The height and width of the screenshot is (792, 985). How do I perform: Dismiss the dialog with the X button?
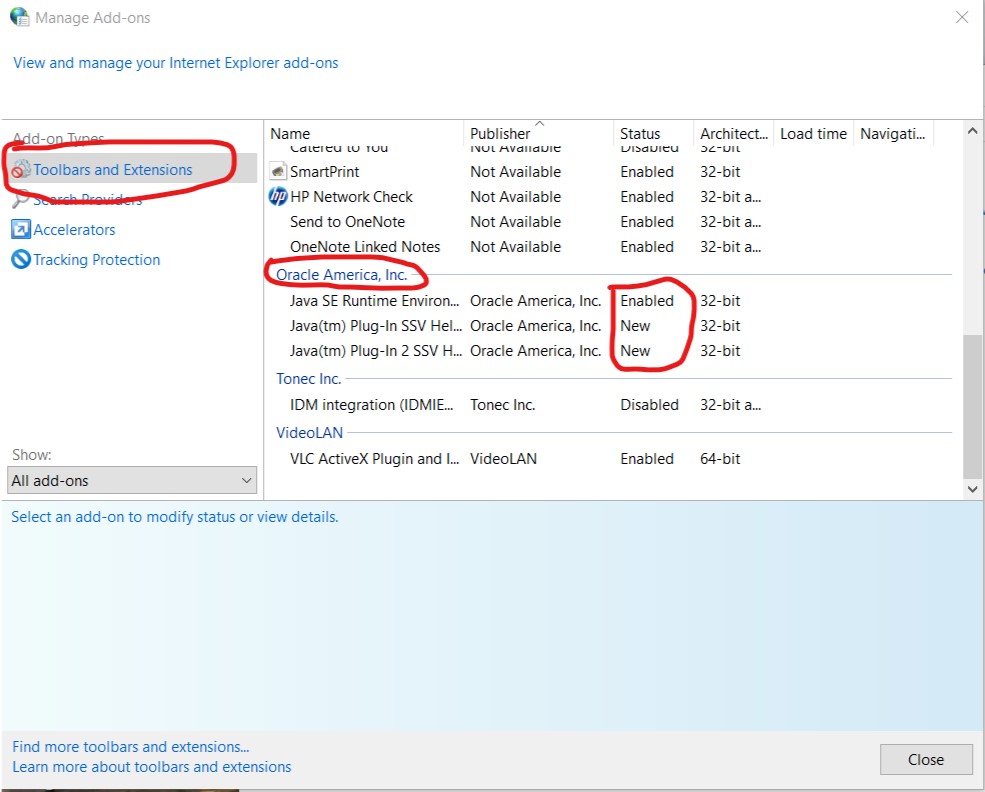(963, 17)
